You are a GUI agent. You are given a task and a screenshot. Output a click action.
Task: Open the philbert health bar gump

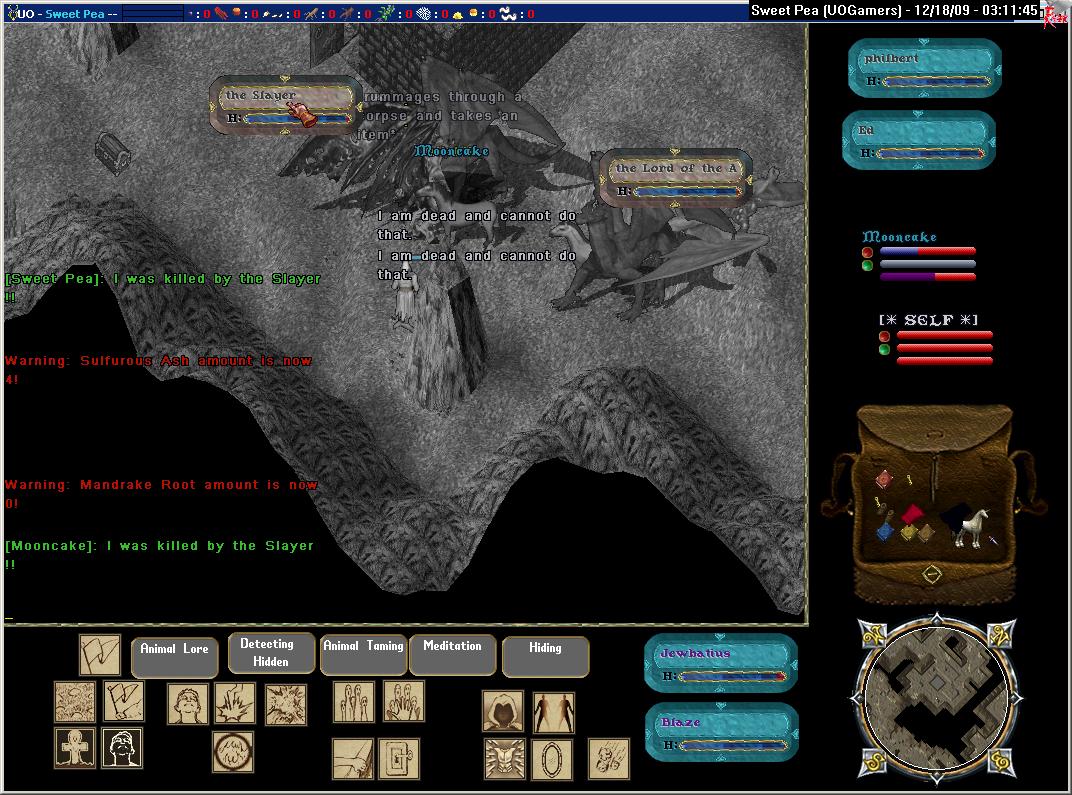click(x=922, y=69)
